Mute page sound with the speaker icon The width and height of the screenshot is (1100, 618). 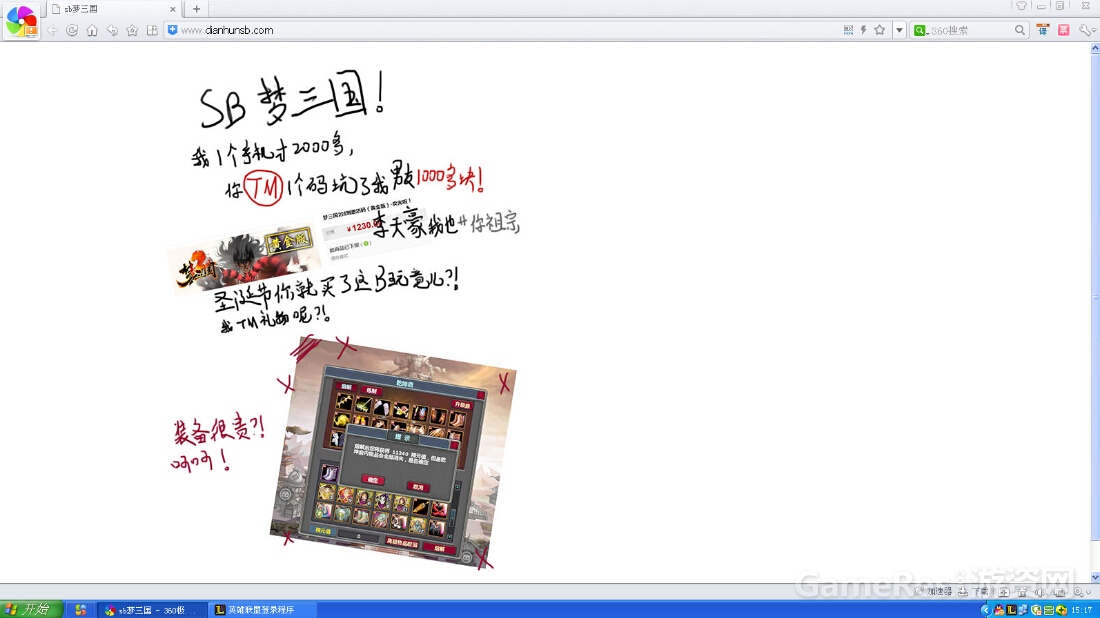1040,592
